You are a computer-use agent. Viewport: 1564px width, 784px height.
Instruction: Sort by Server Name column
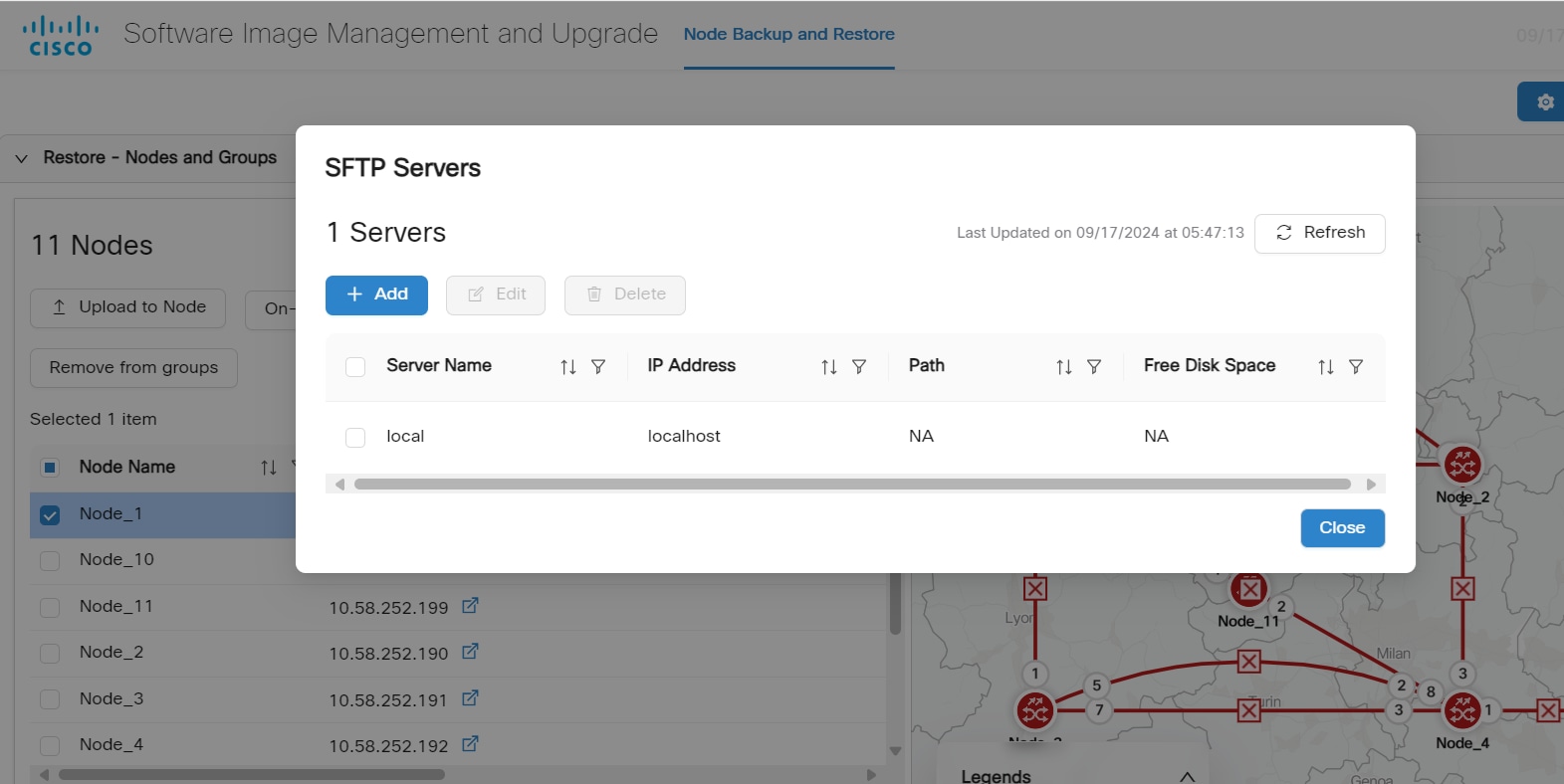pos(568,367)
